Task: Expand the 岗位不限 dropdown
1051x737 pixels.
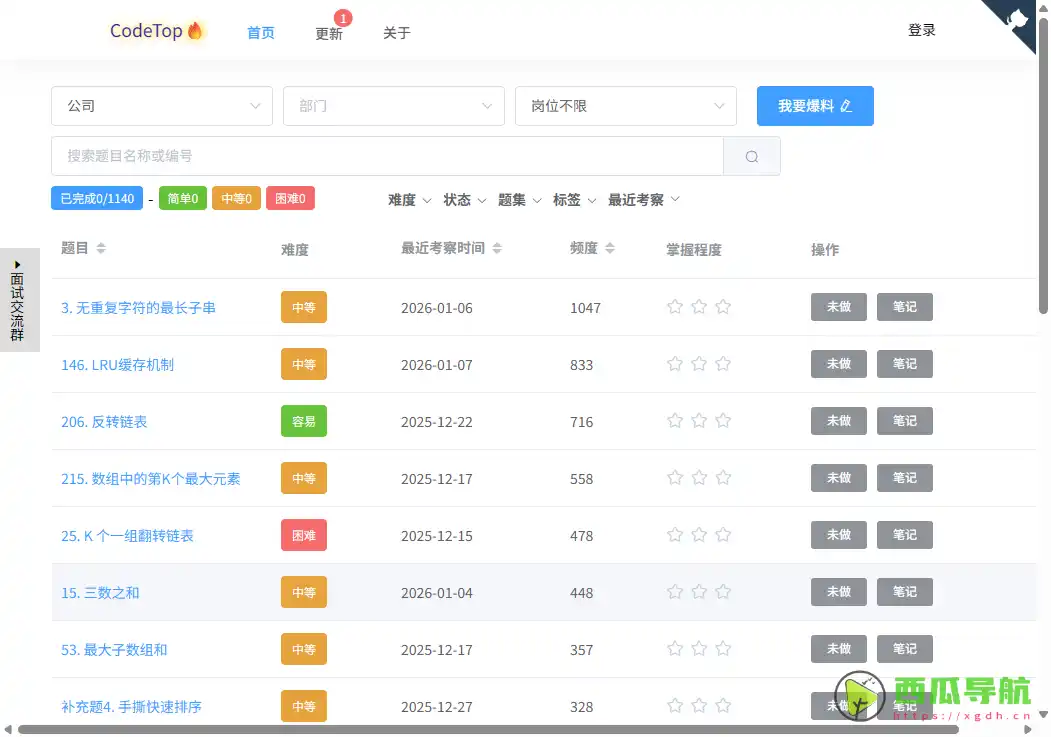Action: tap(625, 105)
